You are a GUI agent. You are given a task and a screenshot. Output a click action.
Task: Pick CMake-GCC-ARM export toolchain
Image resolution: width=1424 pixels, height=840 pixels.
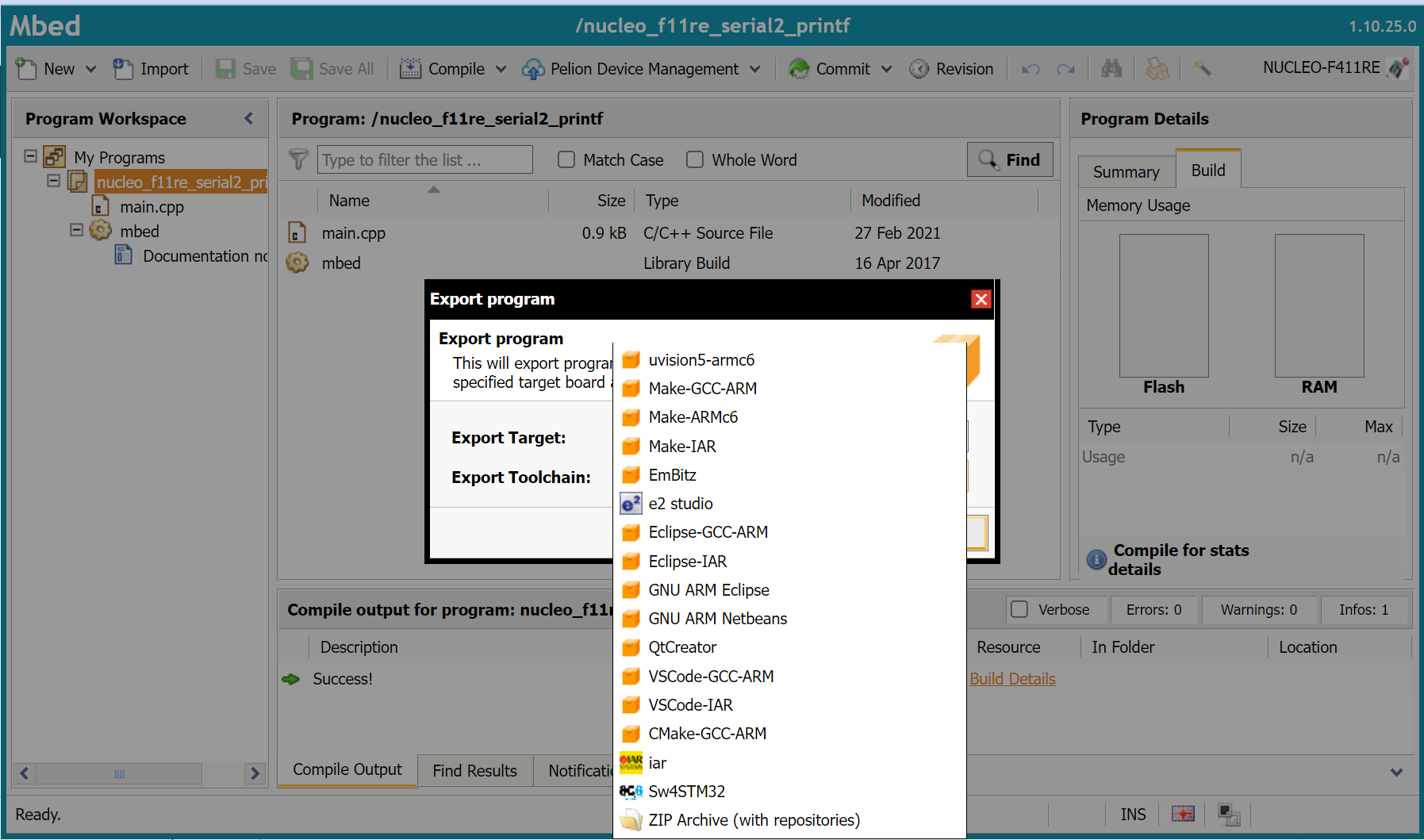click(x=790, y=734)
